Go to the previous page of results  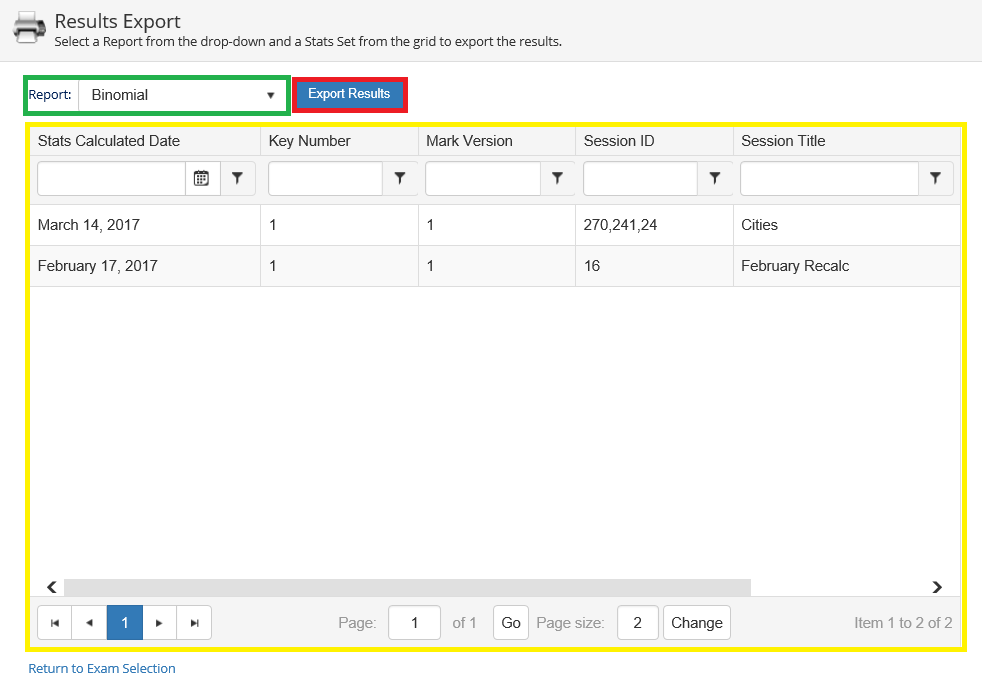(90, 623)
